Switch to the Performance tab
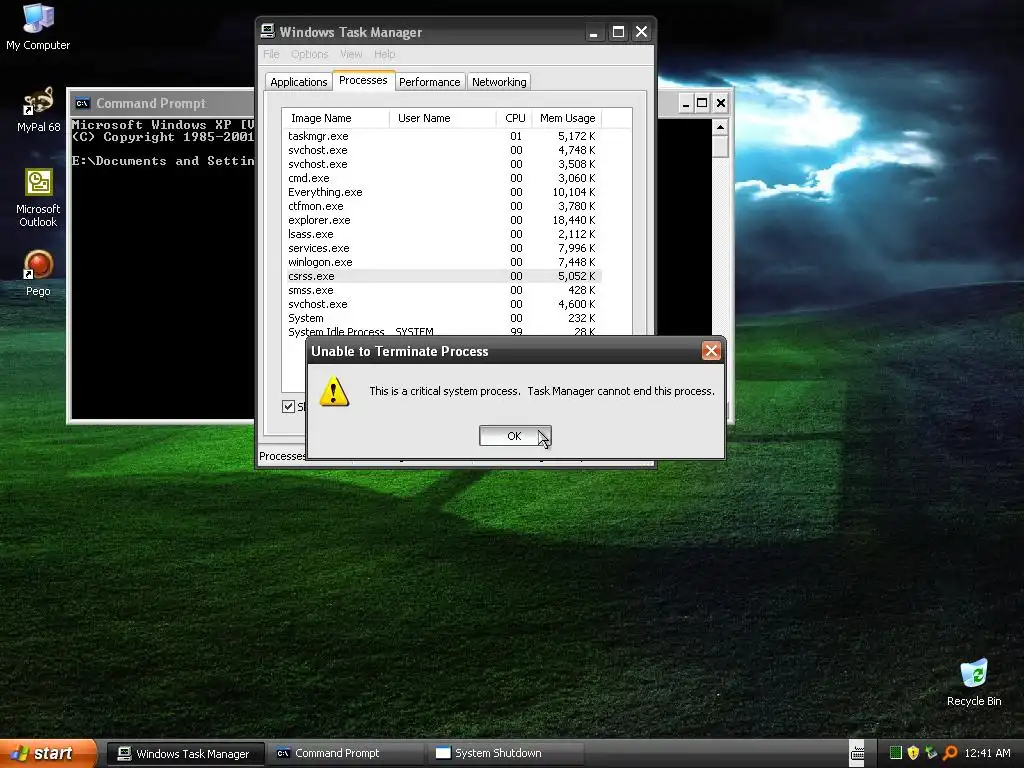The image size is (1024, 768). pos(429,82)
